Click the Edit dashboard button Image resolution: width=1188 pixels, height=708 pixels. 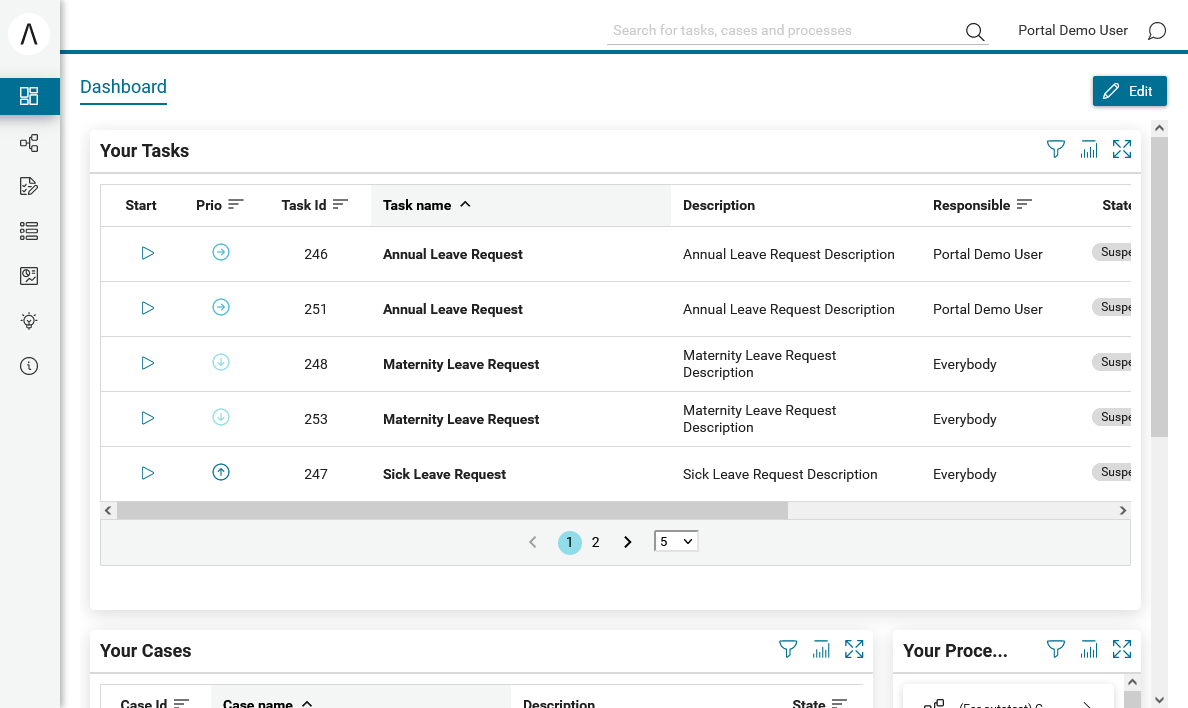[x=1130, y=91]
